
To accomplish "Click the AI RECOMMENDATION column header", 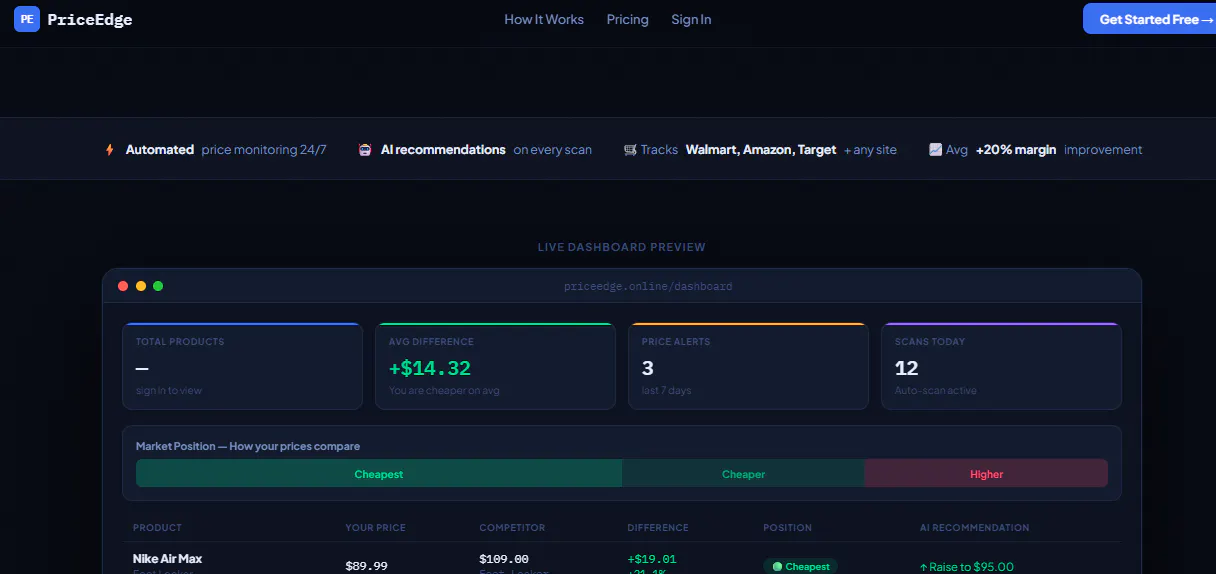I will point(975,528).
